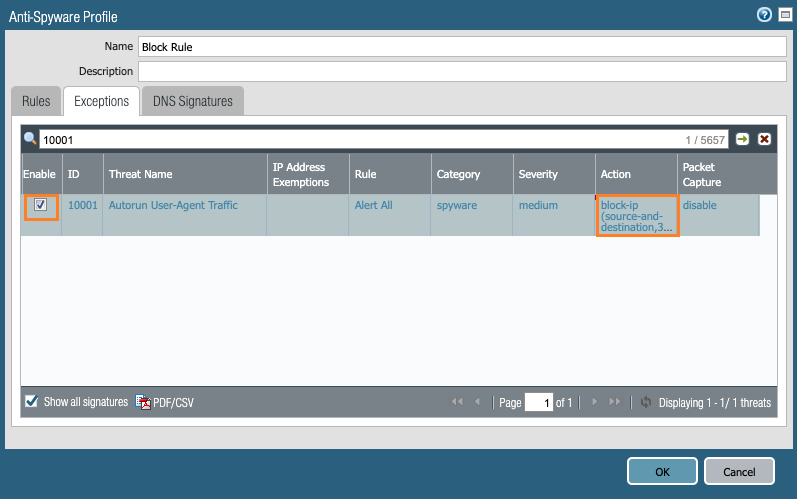Click the Cancel button

coord(739,471)
